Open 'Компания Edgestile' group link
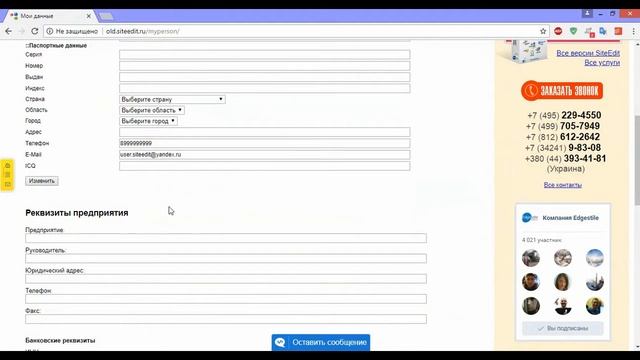Image resolution: width=640 pixels, height=360 pixels. pyautogui.click(x=570, y=218)
